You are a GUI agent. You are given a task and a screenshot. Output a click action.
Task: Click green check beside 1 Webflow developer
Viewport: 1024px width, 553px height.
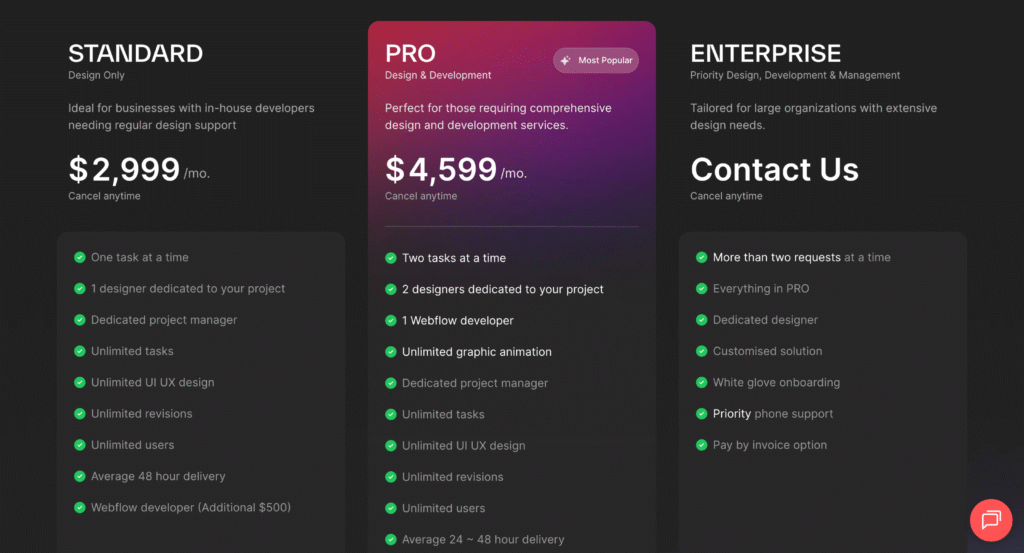coord(391,321)
